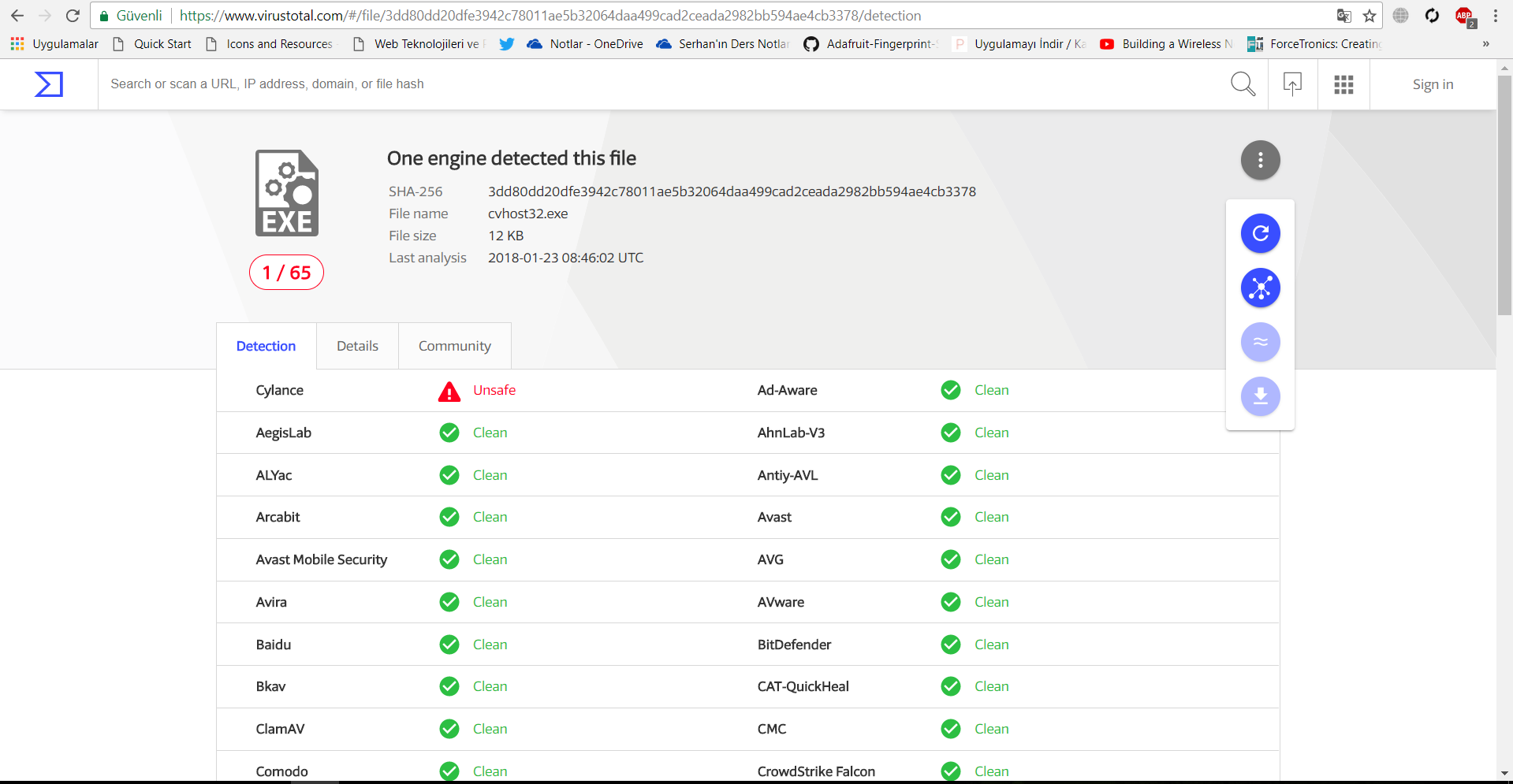This screenshot has height=784, width=1513.
Task: Click the ClamAV engine name
Action: [280, 729]
